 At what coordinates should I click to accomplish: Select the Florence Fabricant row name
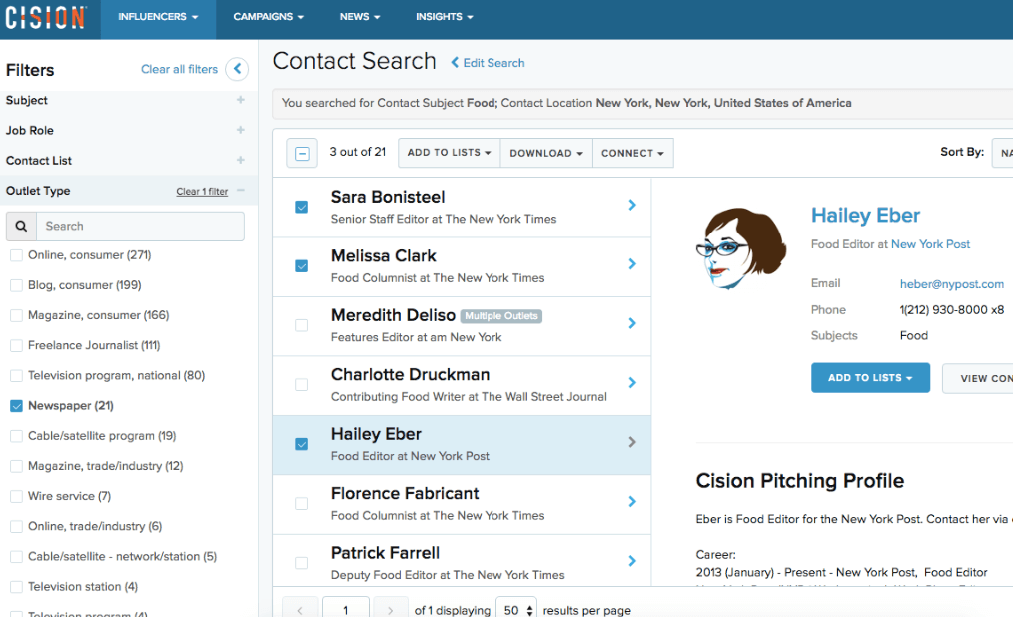[405, 494]
